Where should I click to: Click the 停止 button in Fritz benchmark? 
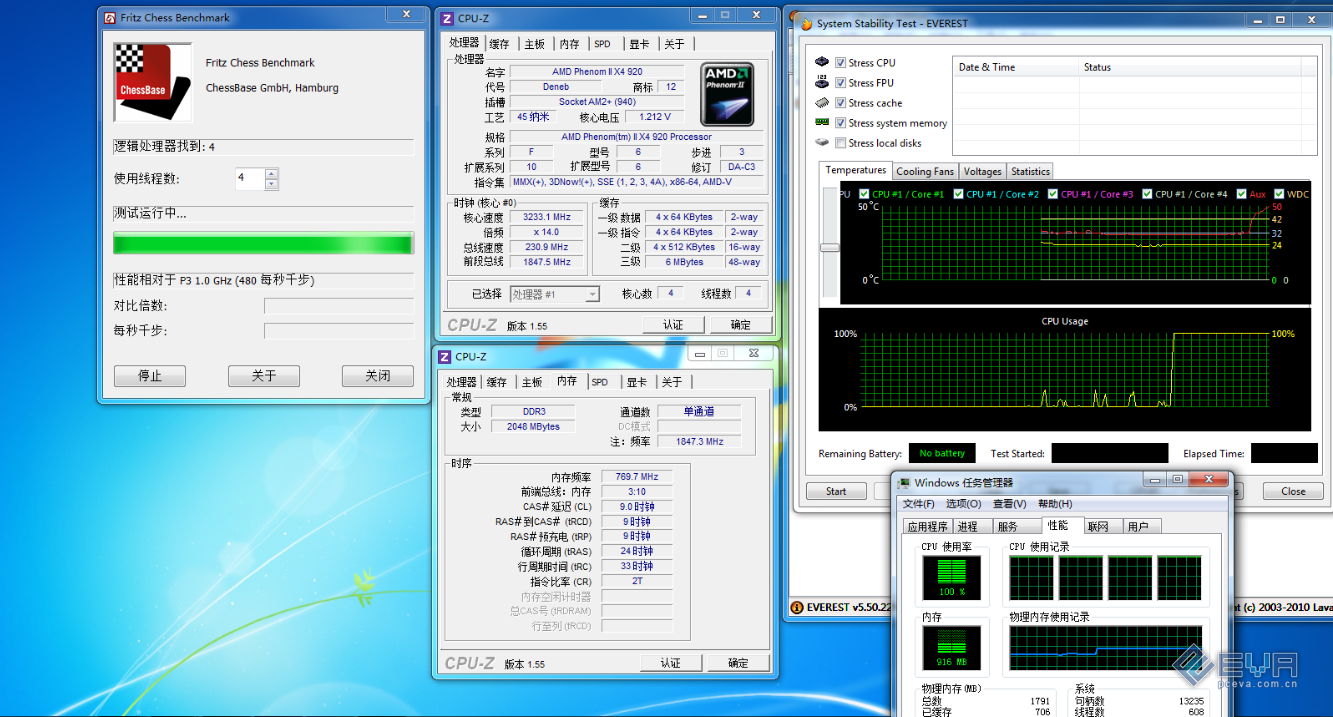(149, 376)
